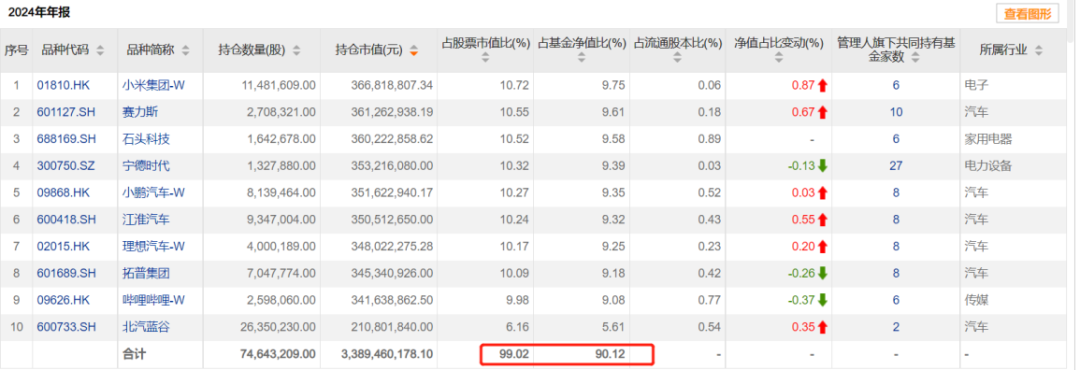Sort by 占股票市值比(%) column arrows
This screenshot has height=370, width=1080.
tap(486, 59)
